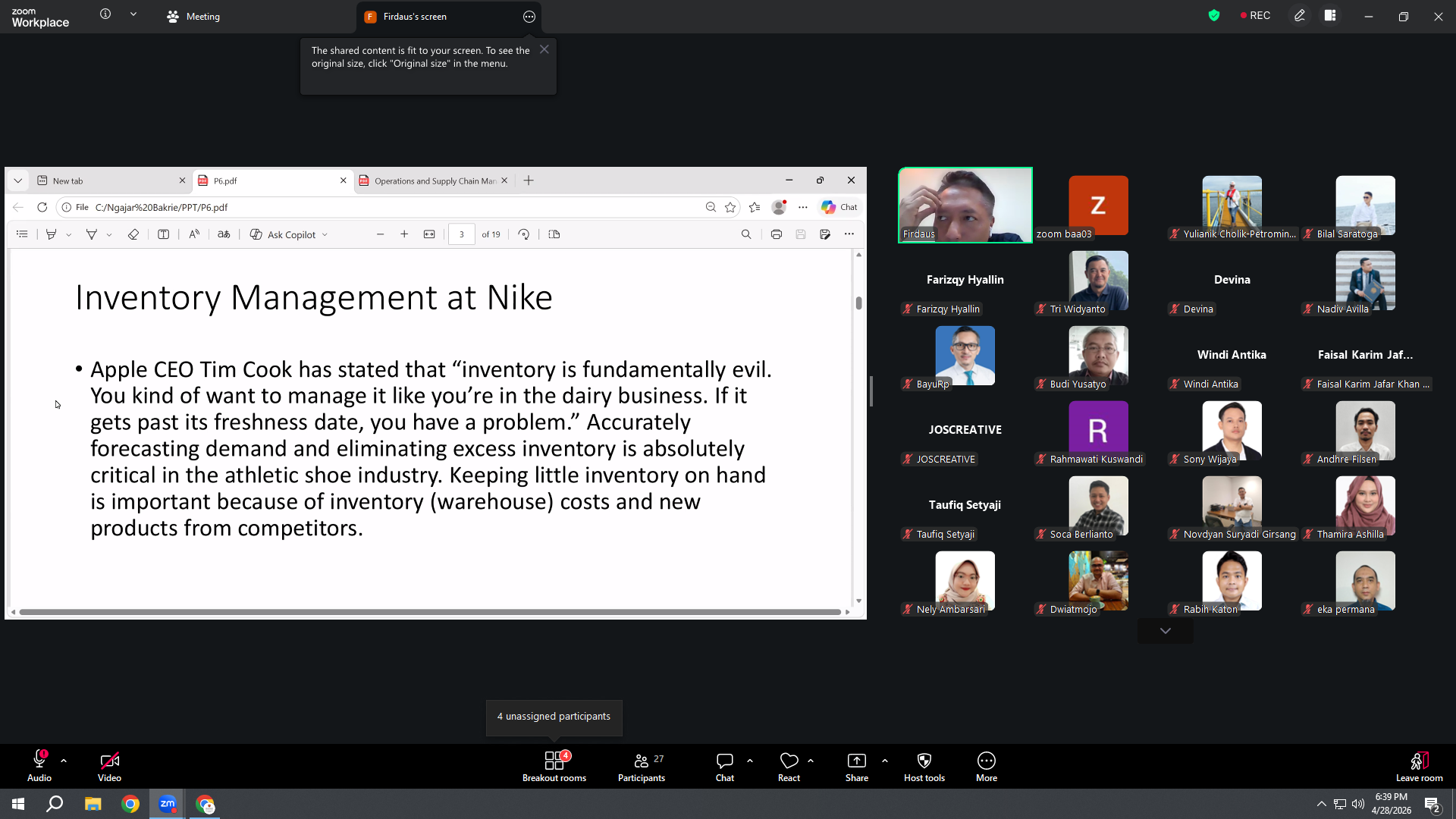Click the PDF scroll down arrow

pyautogui.click(x=858, y=601)
